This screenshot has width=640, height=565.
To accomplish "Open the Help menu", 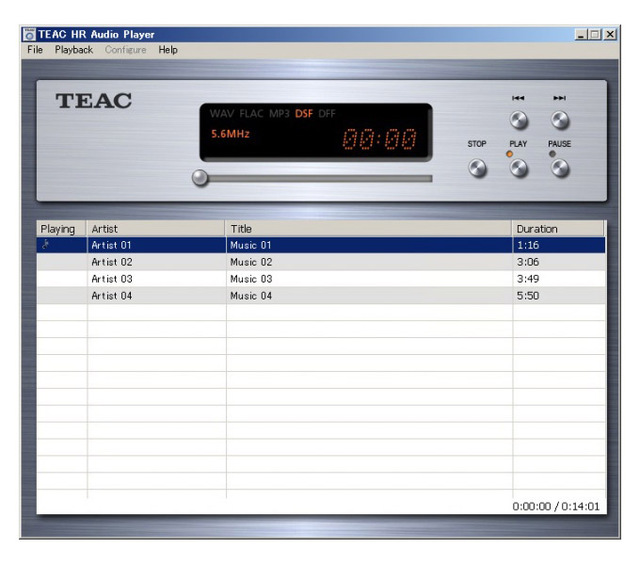I will pyautogui.click(x=168, y=50).
